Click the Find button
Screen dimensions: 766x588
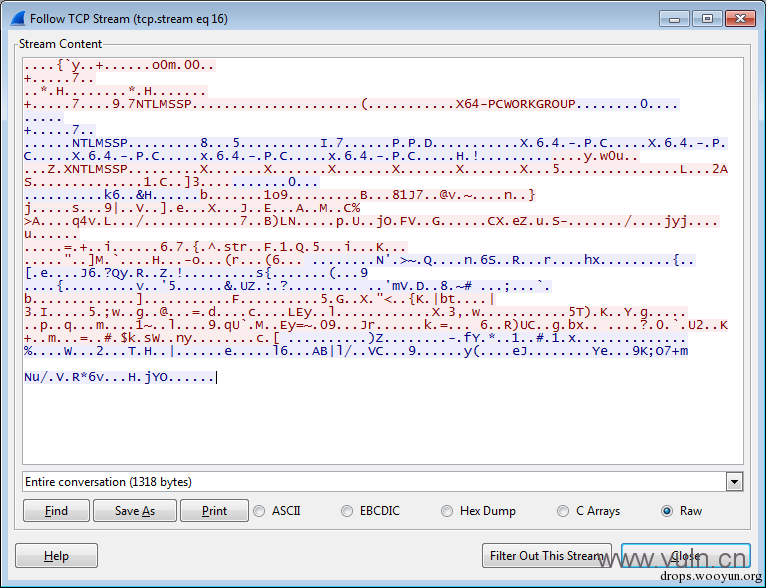click(56, 511)
